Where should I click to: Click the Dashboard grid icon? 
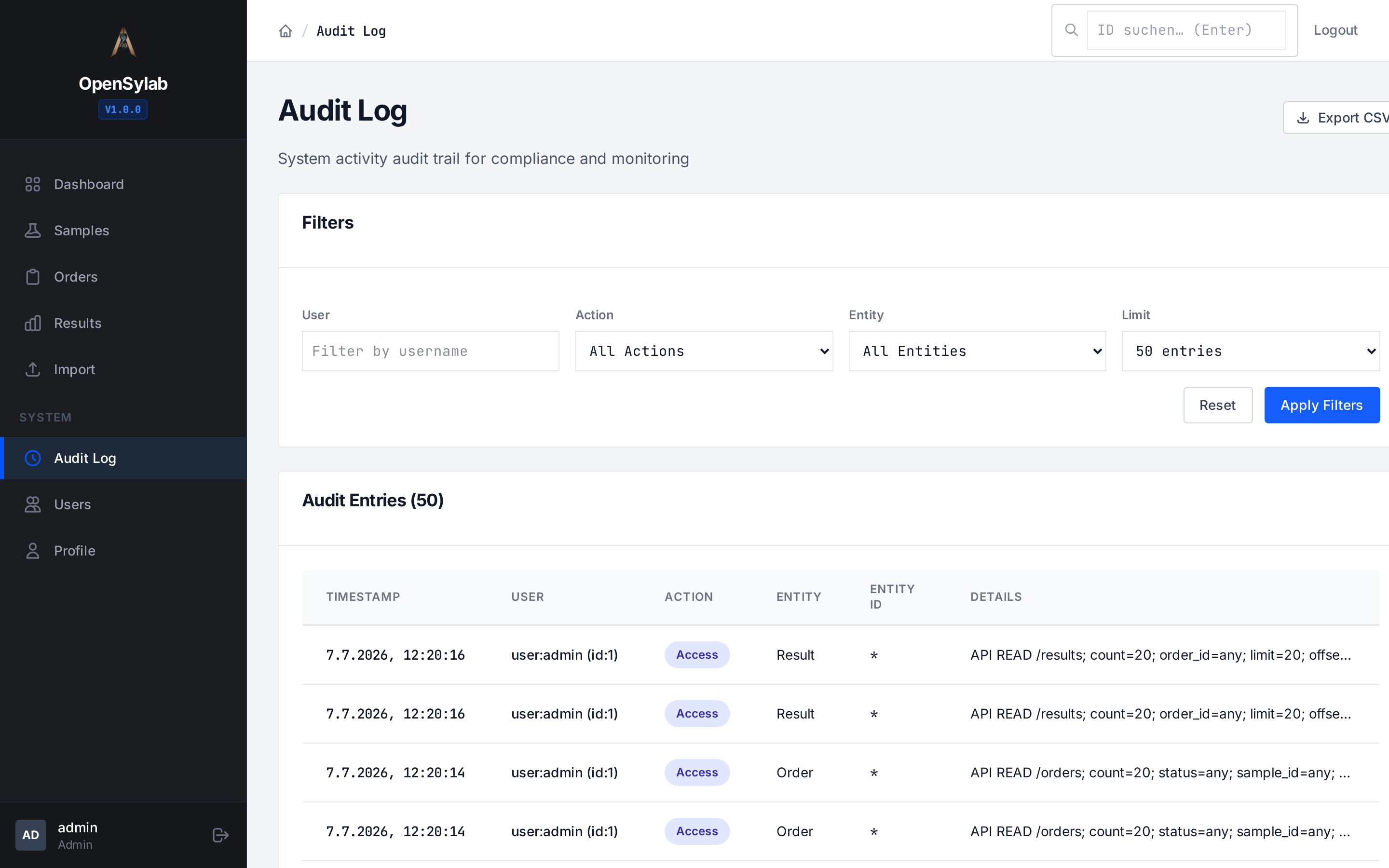click(x=33, y=184)
